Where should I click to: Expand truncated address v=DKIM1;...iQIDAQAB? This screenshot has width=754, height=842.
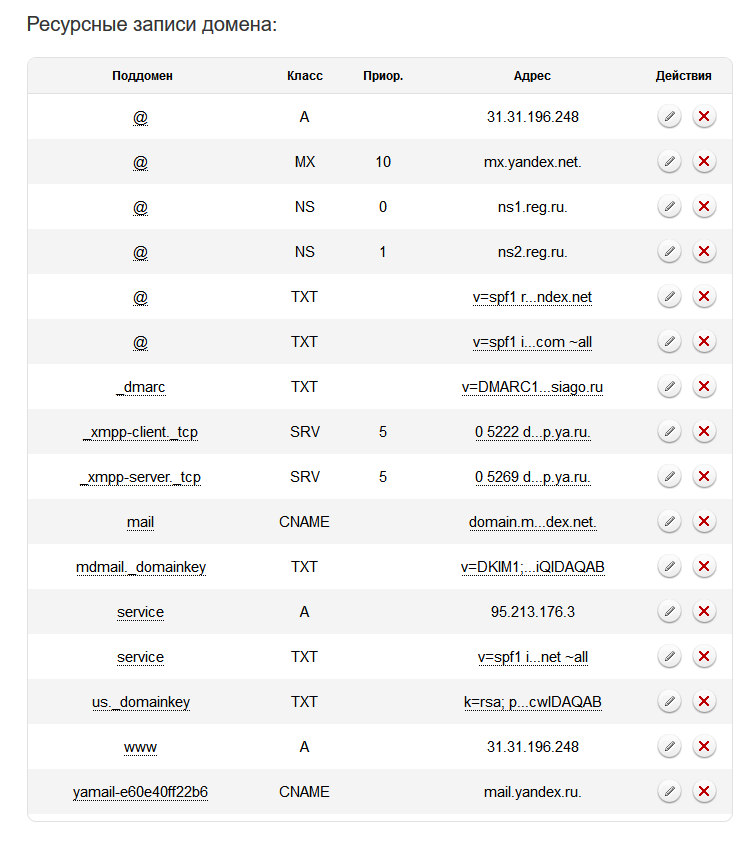(532, 567)
